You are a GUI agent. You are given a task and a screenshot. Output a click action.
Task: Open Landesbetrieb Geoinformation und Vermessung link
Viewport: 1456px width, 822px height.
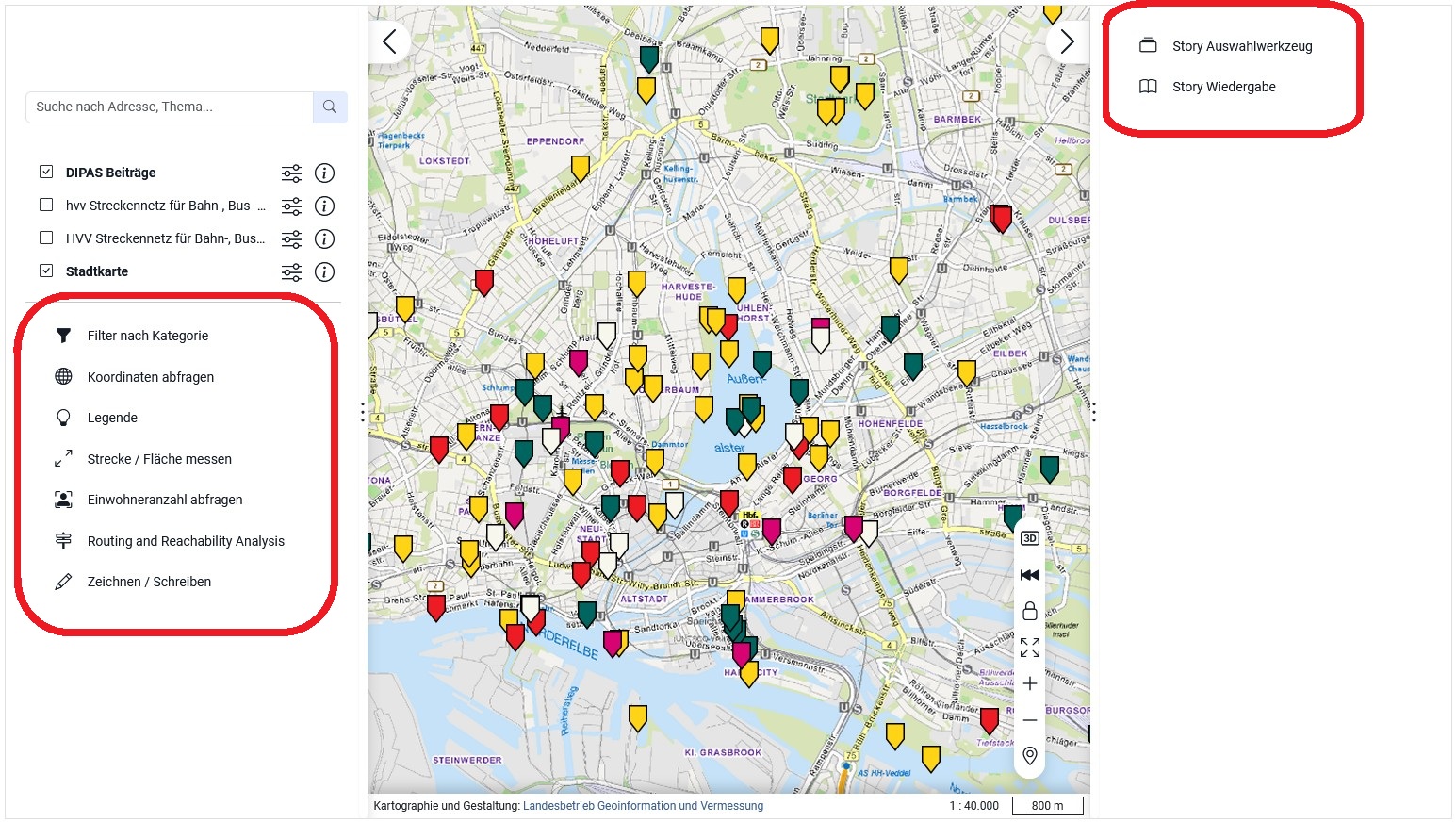(643, 806)
